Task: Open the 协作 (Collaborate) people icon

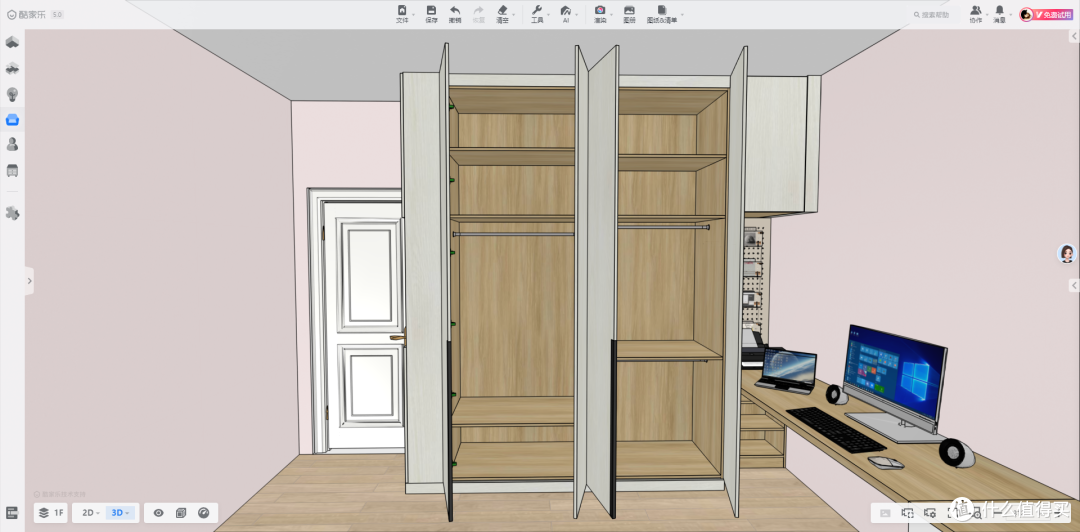Action: 975,10
